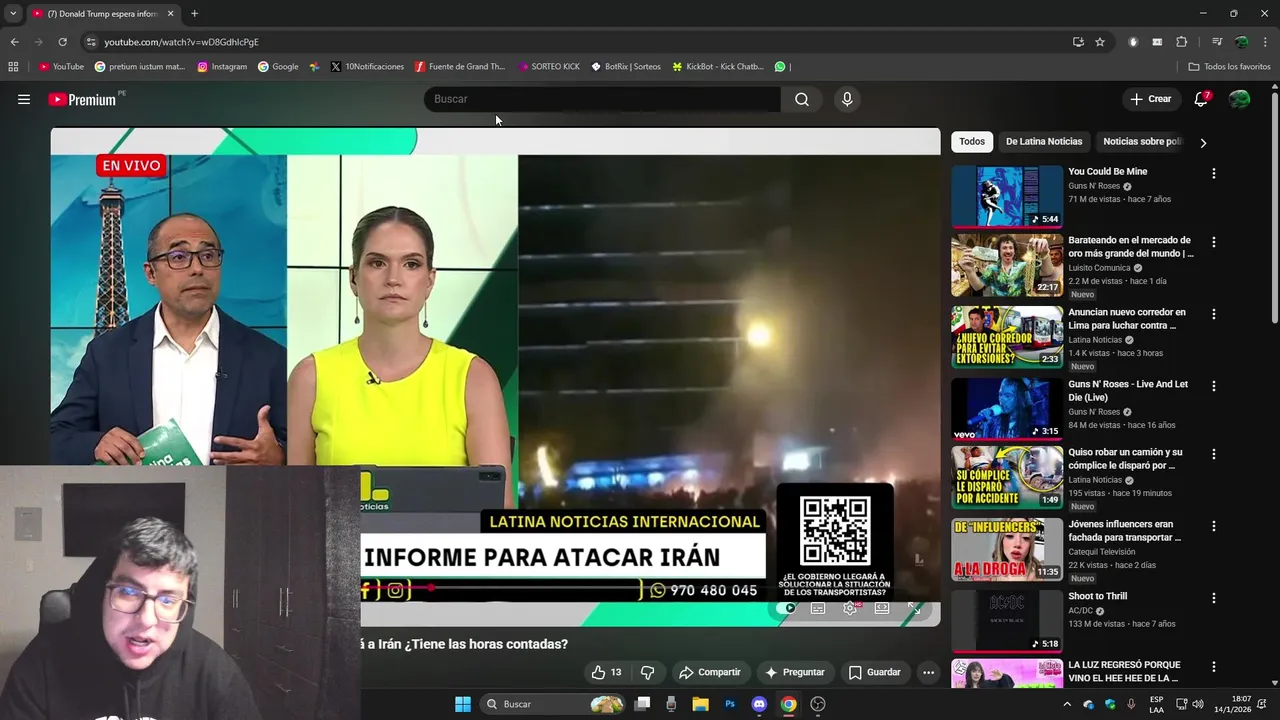The image size is (1280, 720).
Task: Click the address bar URL
Action: [x=181, y=42]
